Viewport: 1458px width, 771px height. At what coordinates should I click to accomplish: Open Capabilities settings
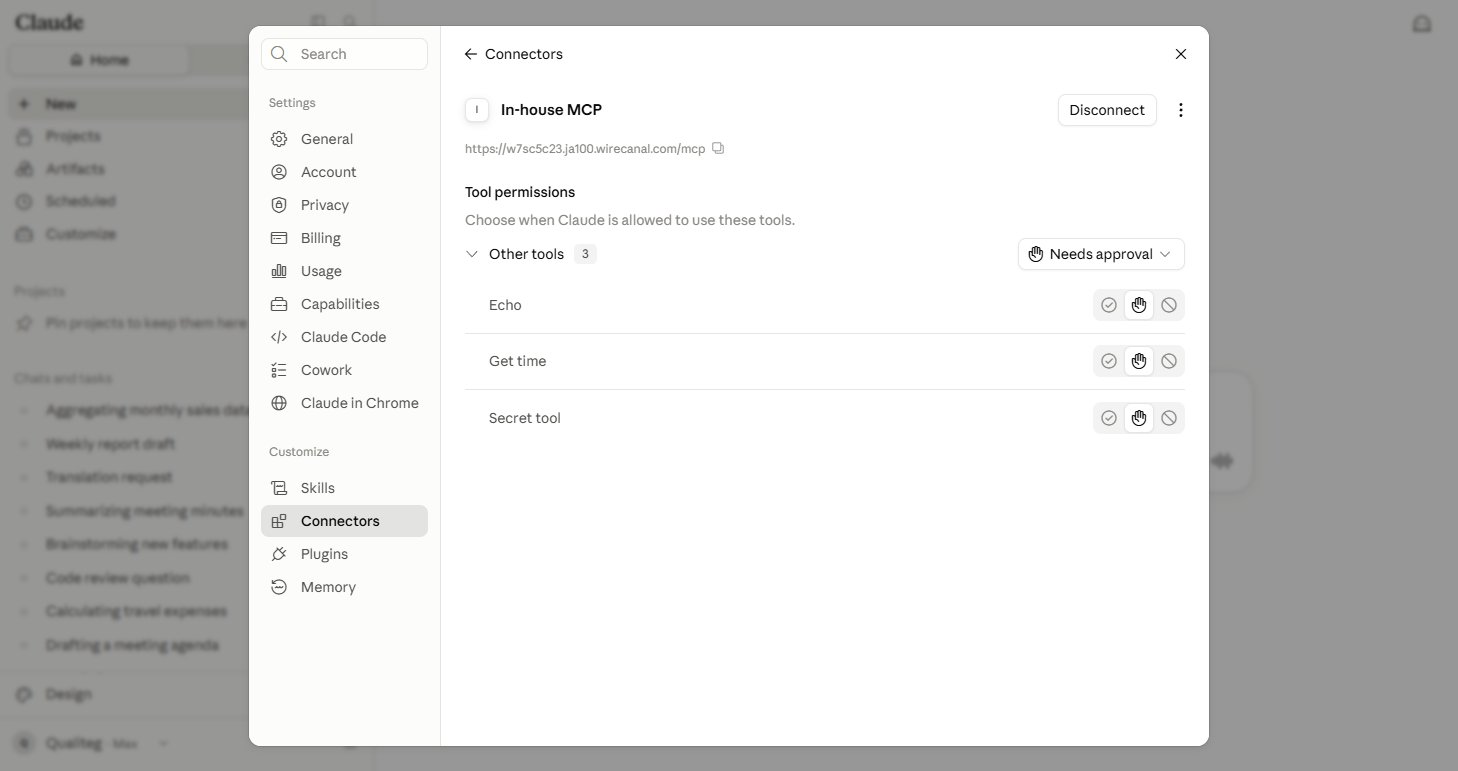point(344,304)
